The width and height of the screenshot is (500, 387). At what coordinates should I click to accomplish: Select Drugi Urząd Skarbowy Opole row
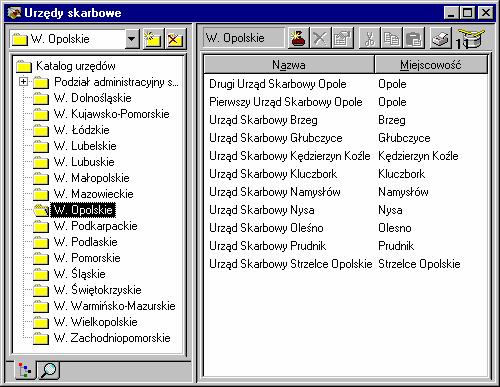coord(345,84)
